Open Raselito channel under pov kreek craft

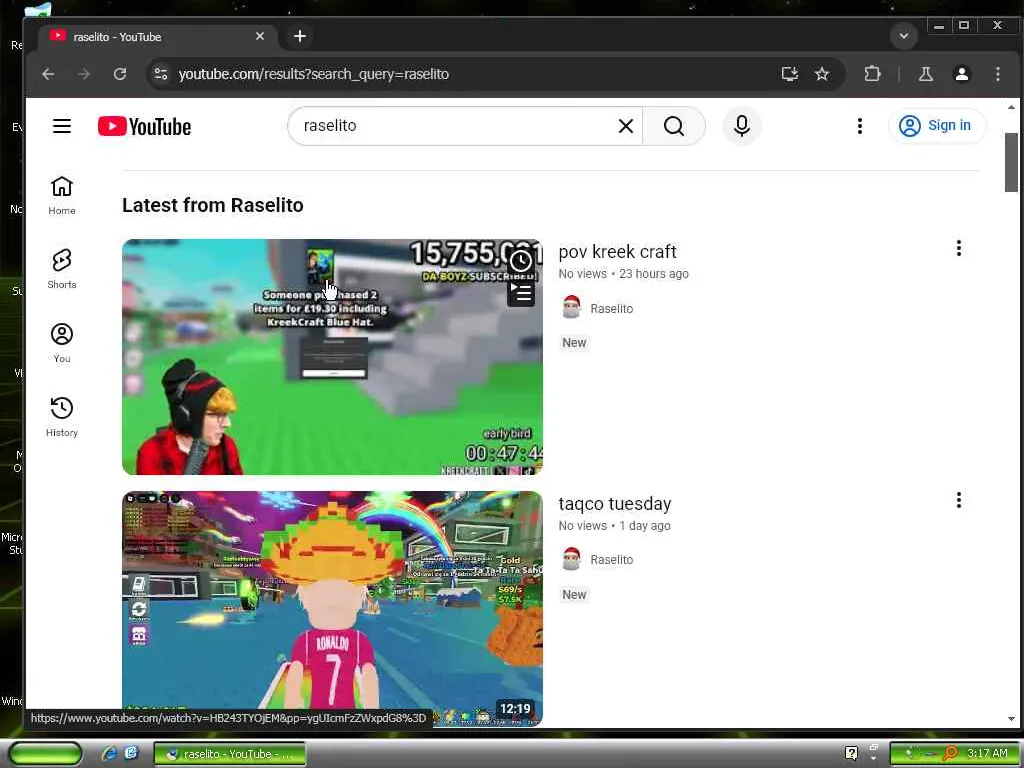coord(611,308)
